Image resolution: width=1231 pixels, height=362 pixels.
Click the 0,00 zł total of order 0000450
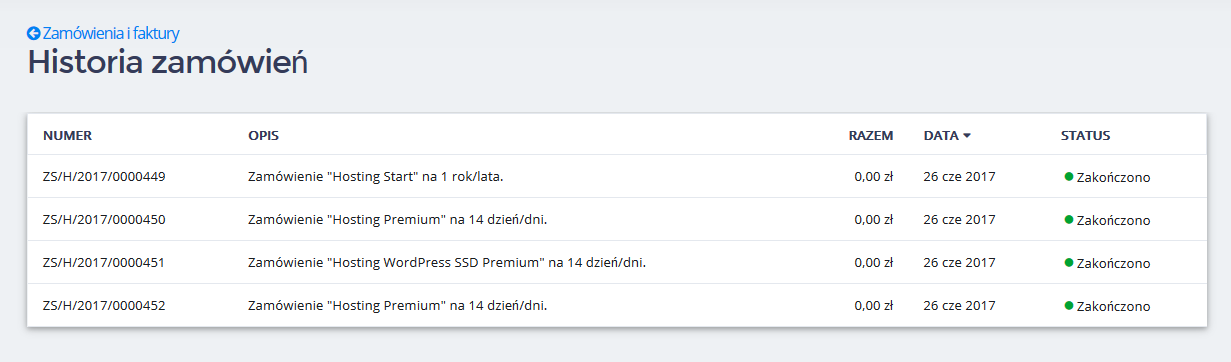point(874,220)
